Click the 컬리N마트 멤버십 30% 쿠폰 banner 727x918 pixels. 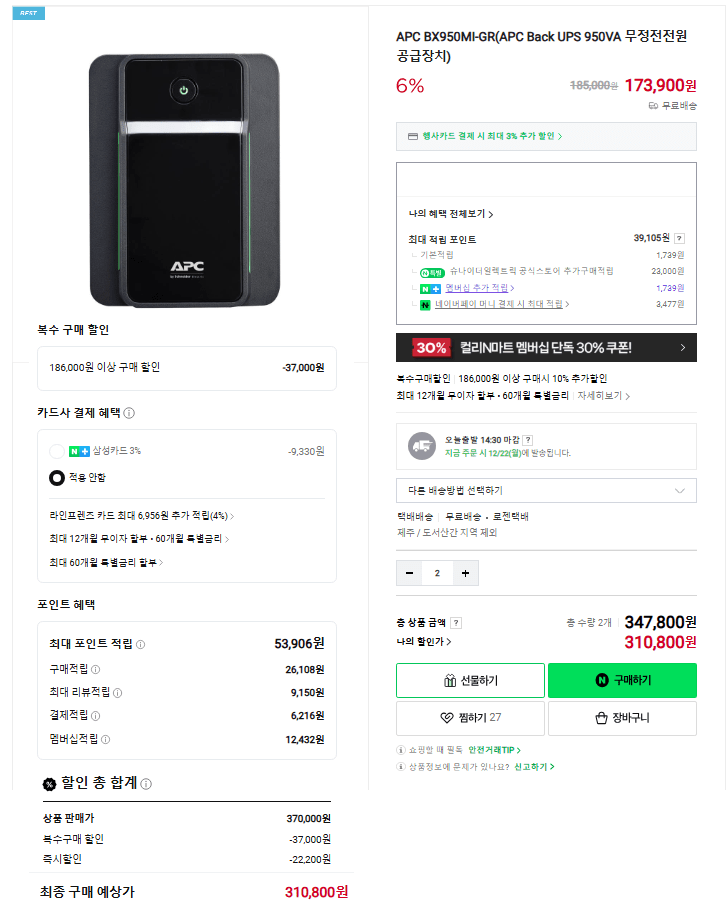click(x=545, y=346)
